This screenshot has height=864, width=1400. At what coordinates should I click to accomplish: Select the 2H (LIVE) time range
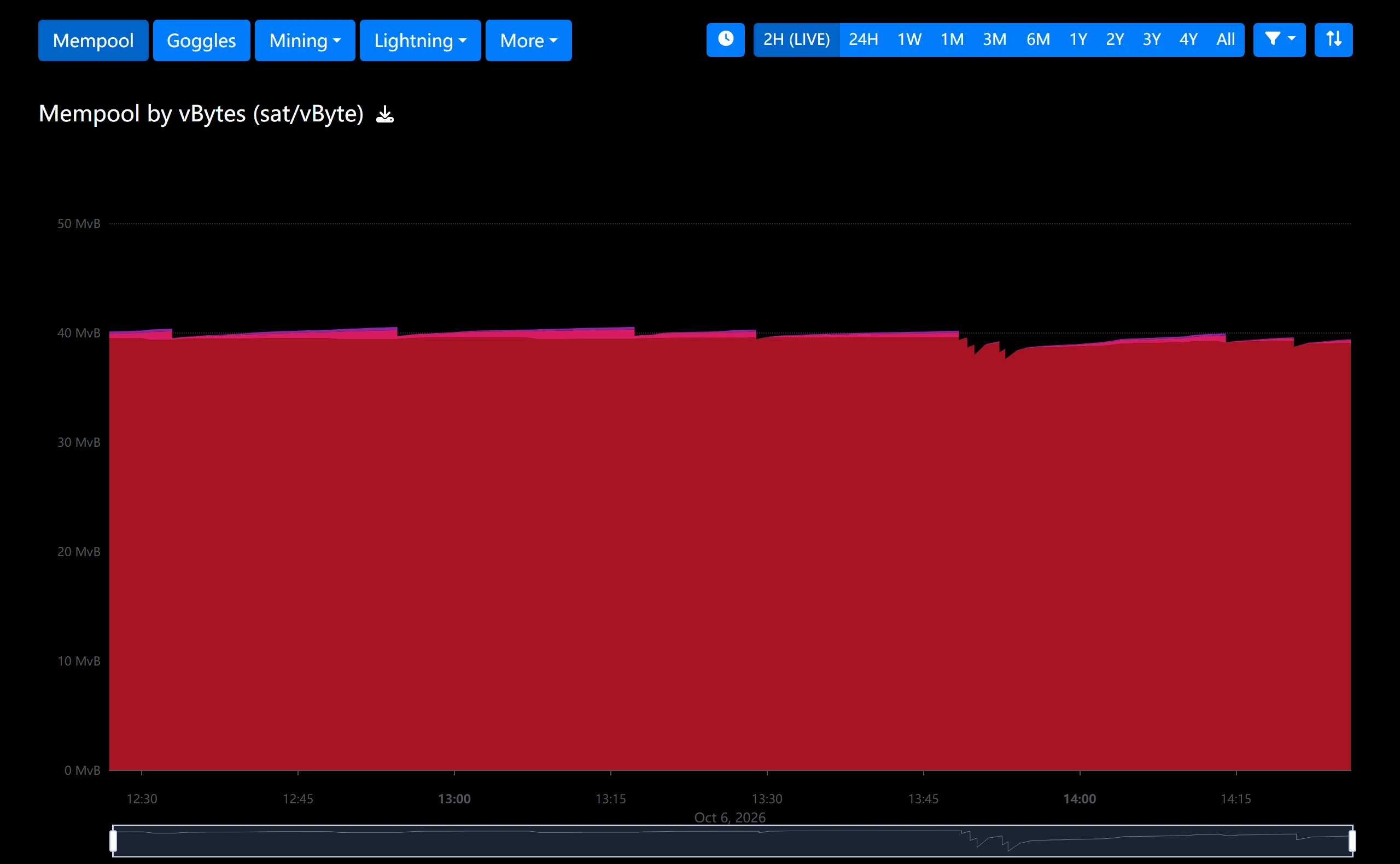click(x=797, y=39)
